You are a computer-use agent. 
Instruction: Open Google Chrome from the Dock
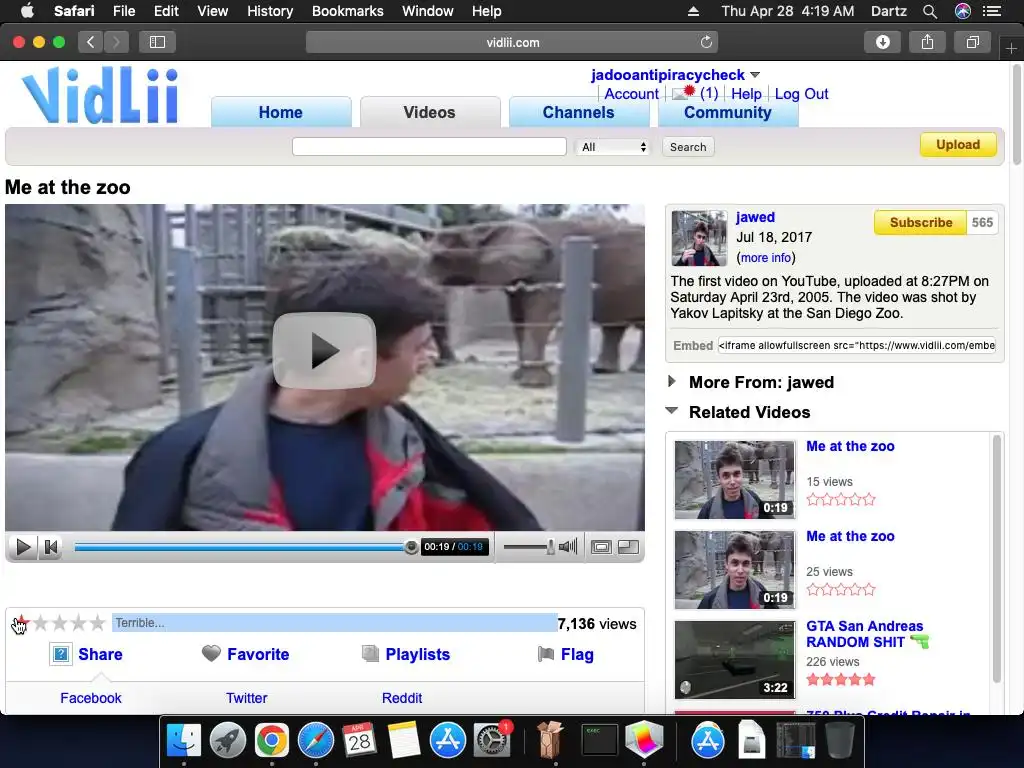(x=272, y=740)
